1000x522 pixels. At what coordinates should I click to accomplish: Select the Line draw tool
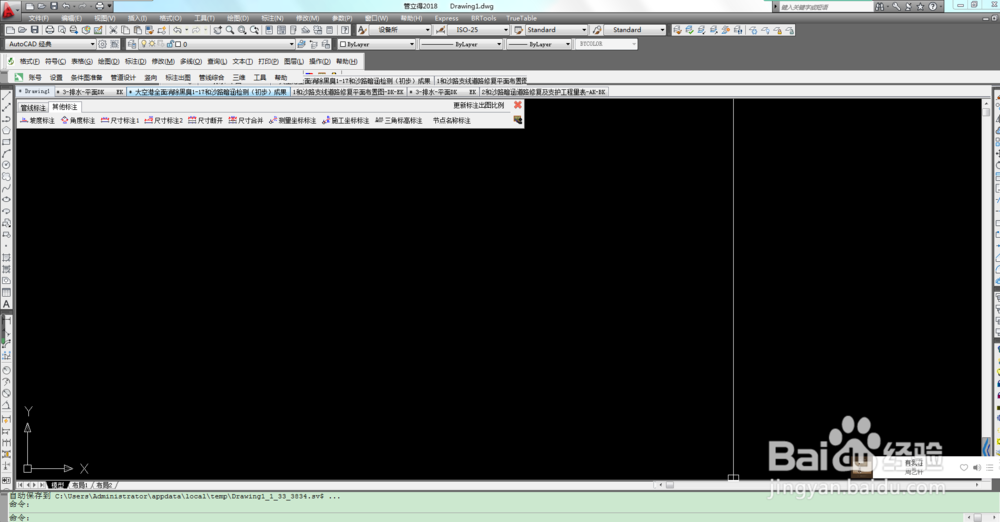6,96
